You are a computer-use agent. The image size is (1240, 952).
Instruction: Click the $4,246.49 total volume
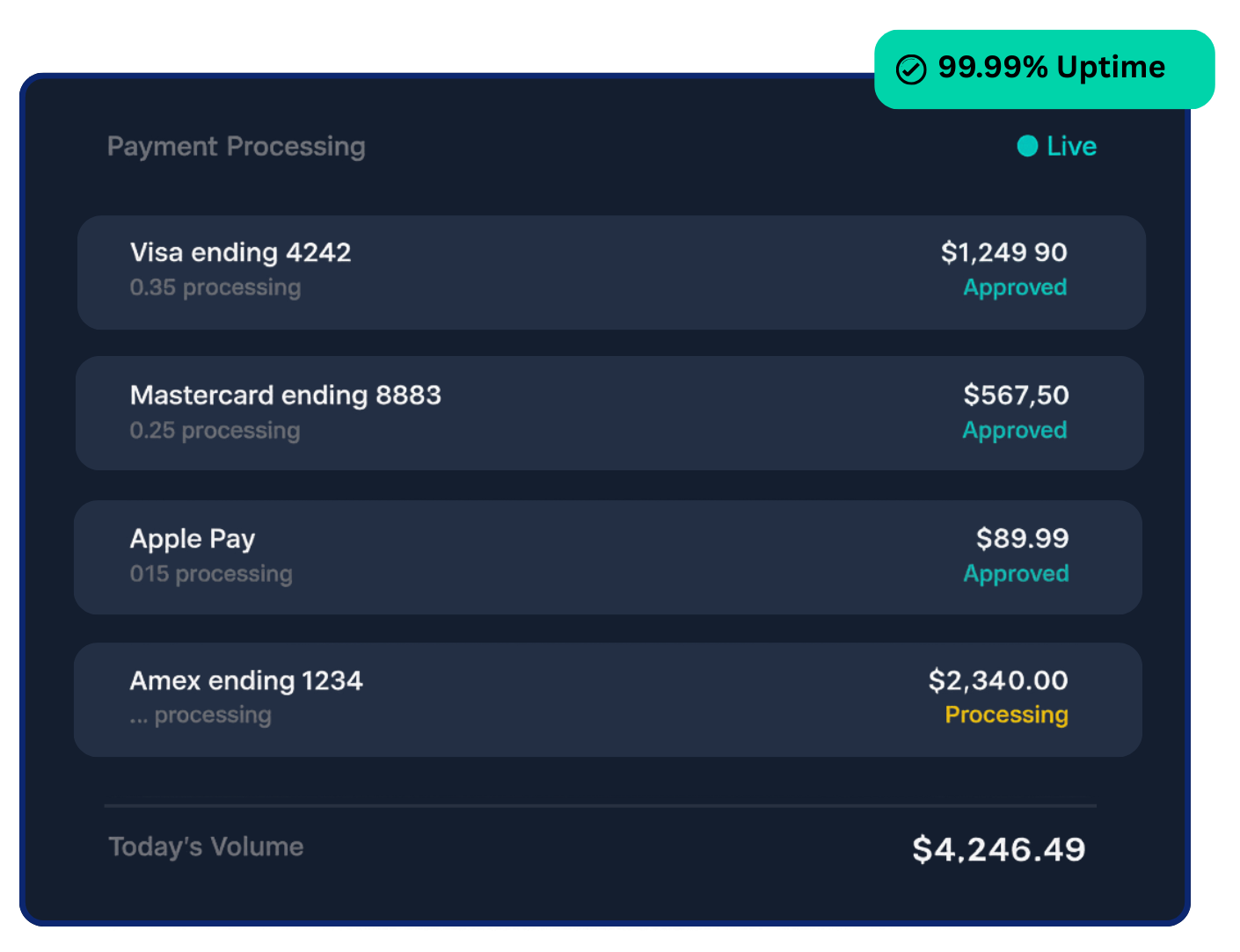point(998,850)
